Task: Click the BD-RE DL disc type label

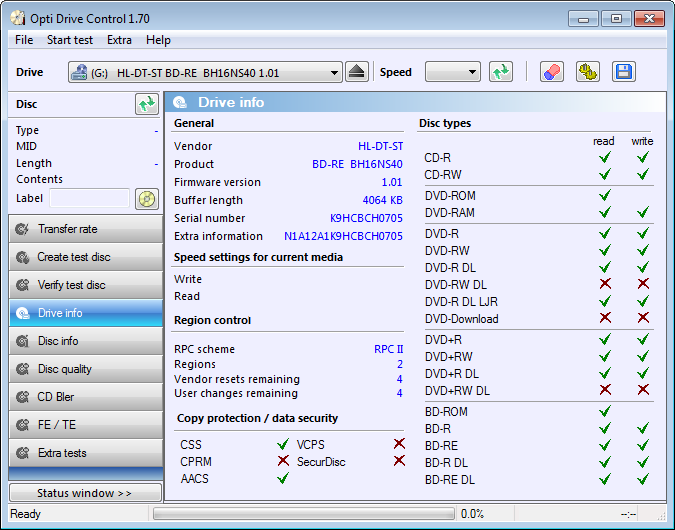Action: 450,480
